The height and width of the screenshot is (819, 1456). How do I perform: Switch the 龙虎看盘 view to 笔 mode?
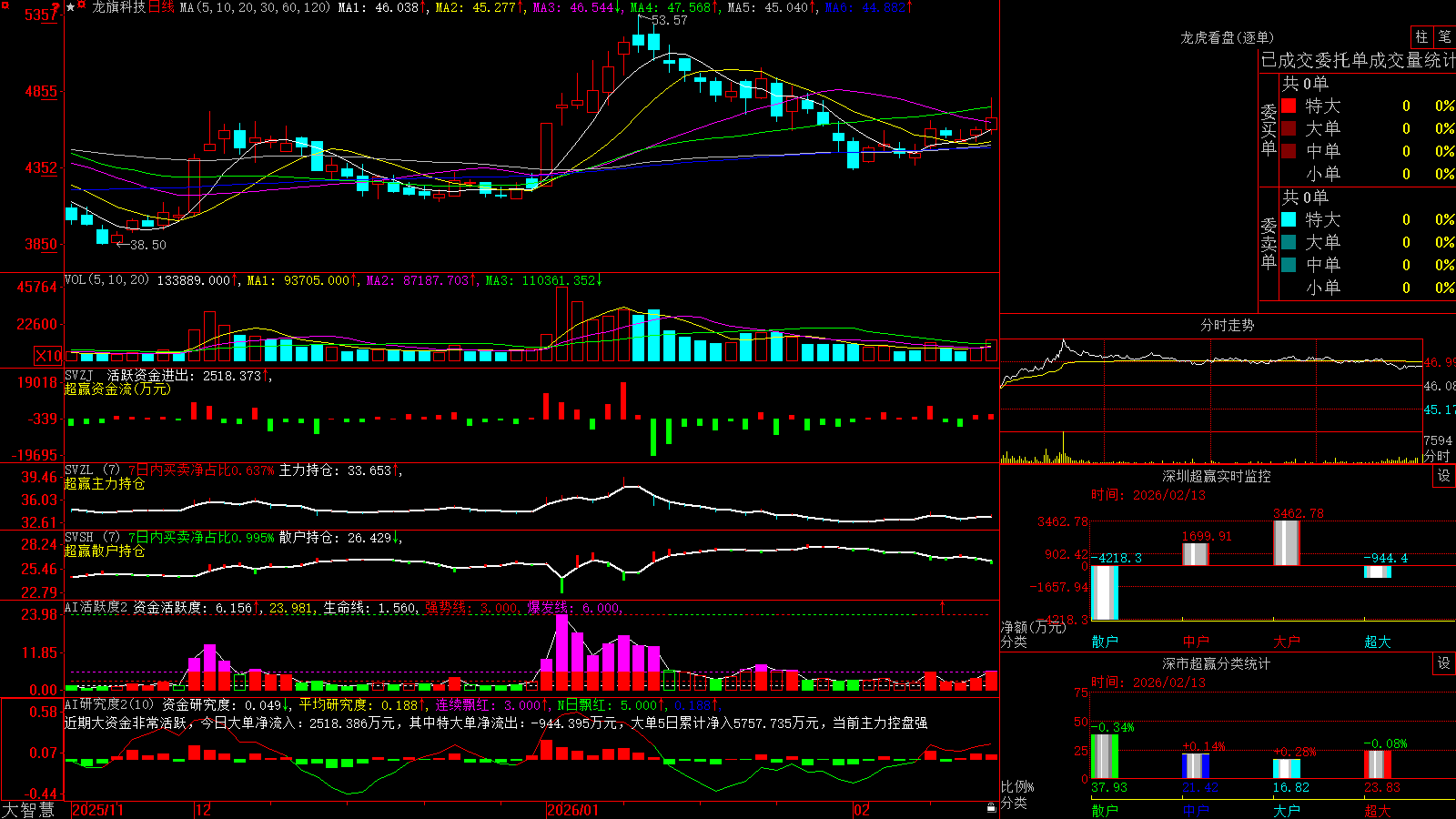(1444, 36)
